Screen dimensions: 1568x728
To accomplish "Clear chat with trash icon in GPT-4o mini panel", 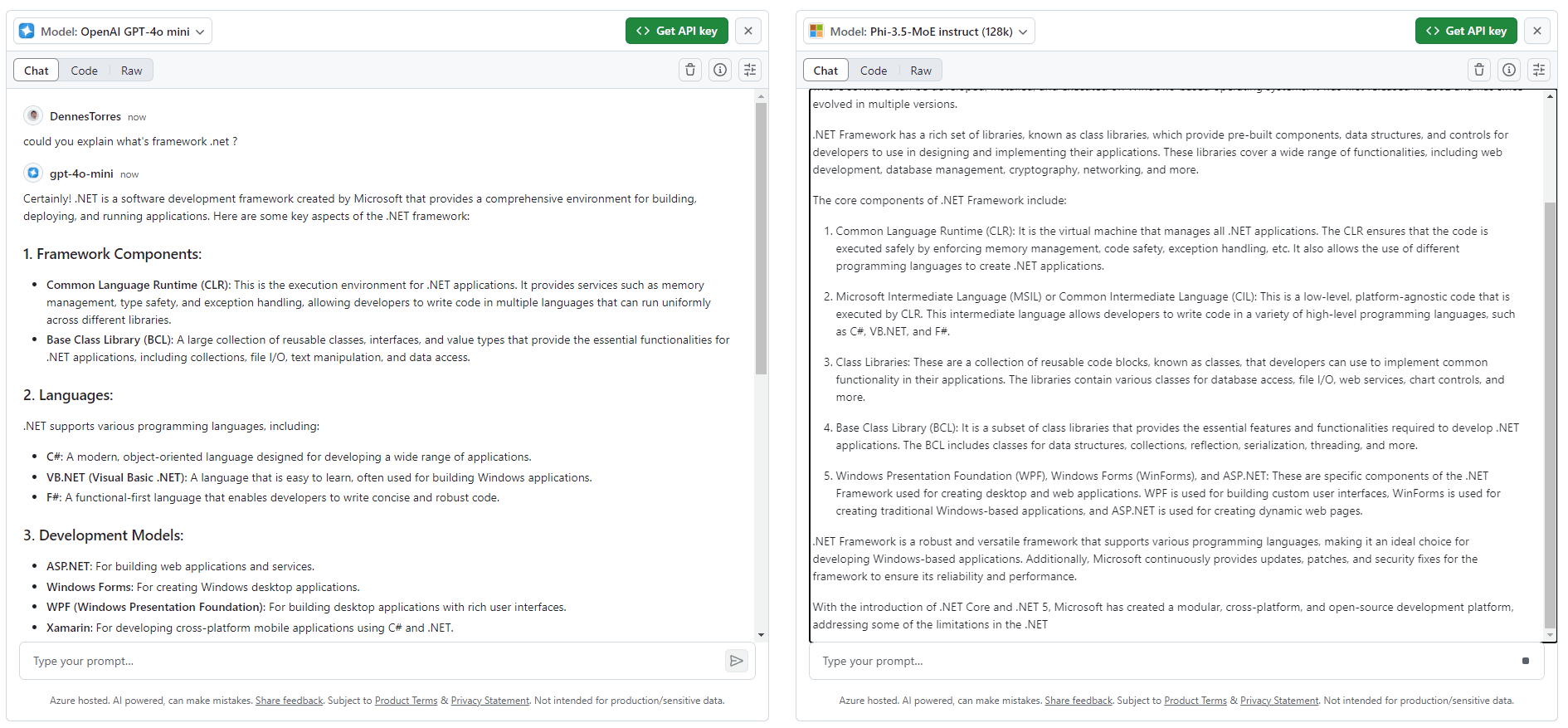I will (x=690, y=70).
